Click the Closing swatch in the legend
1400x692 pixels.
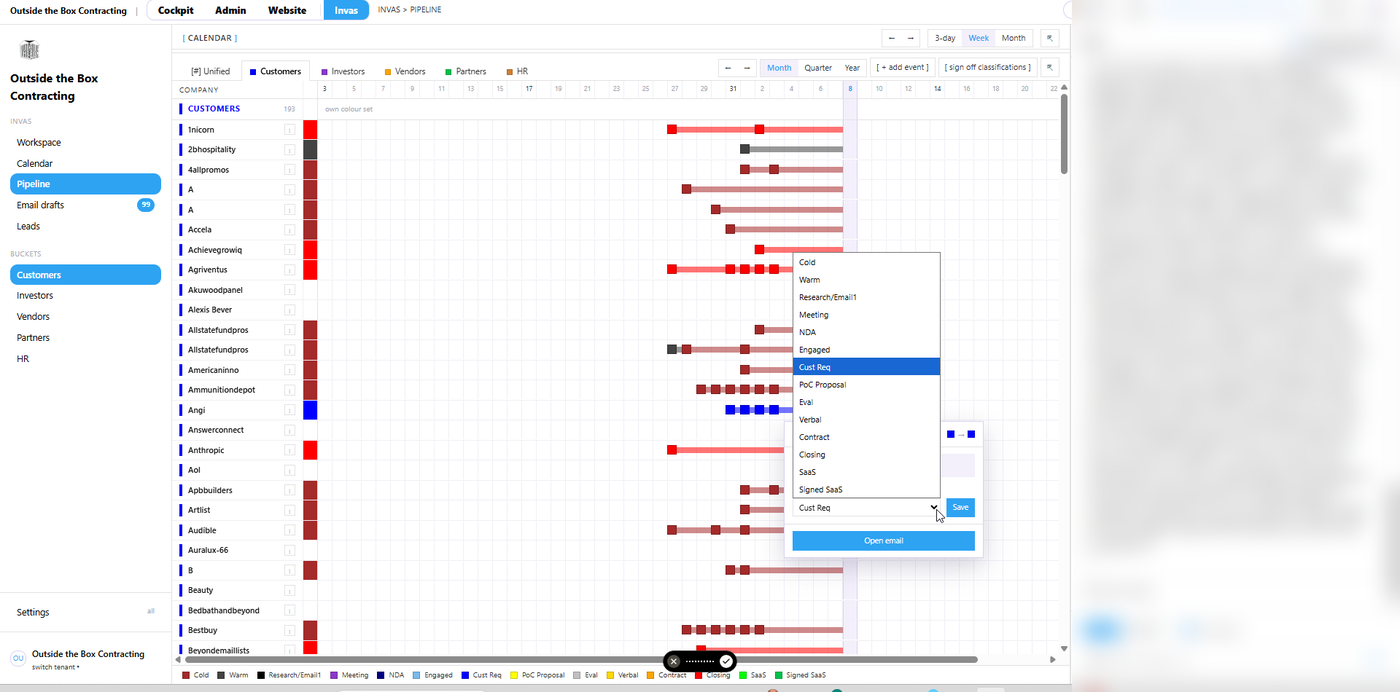coord(698,676)
